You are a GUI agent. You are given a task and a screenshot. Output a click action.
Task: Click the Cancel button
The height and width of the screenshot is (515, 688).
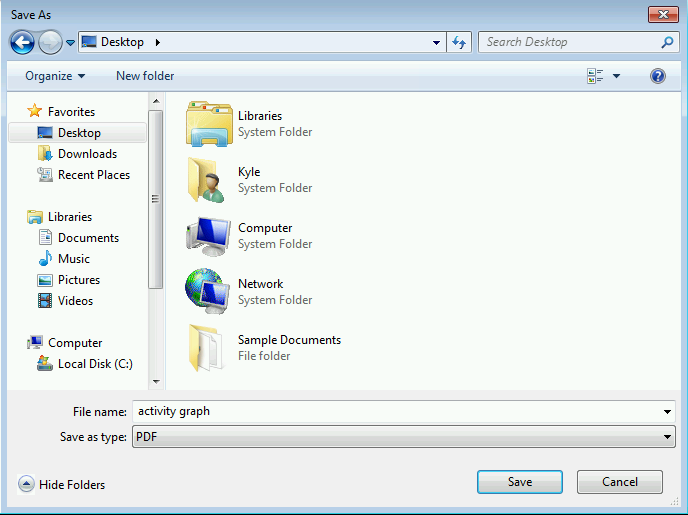620,482
